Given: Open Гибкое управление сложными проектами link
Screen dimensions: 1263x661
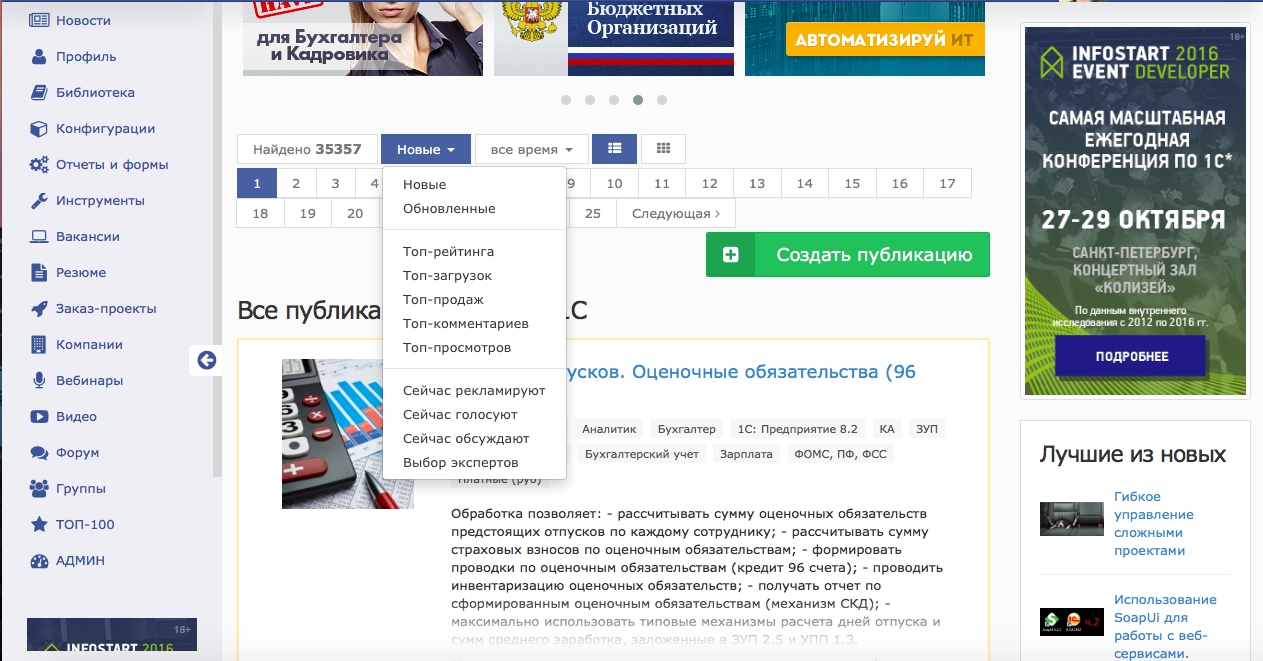Looking at the screenshot, I should pos(1154,524).
